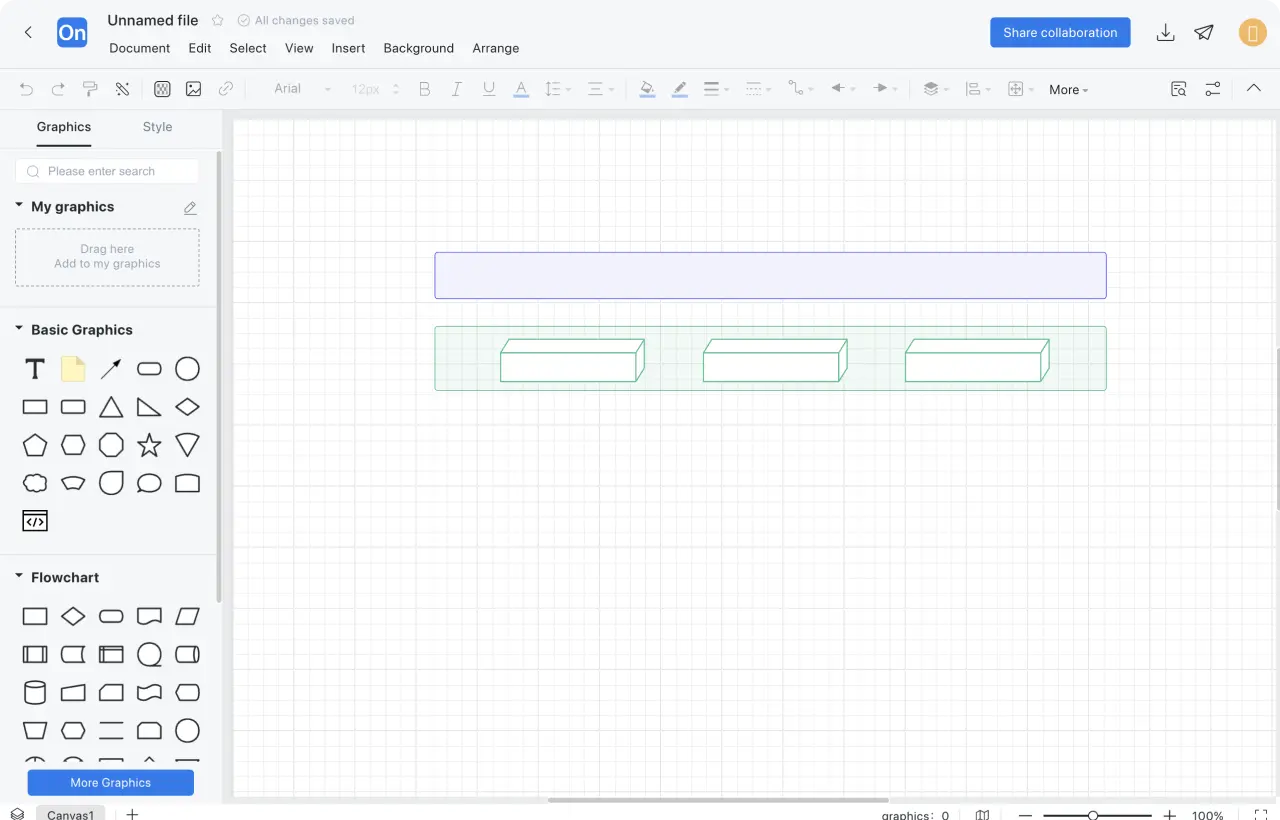Star the file as favorite
The width and height of the screenshot is (1280, 820).
pos(218,21)
